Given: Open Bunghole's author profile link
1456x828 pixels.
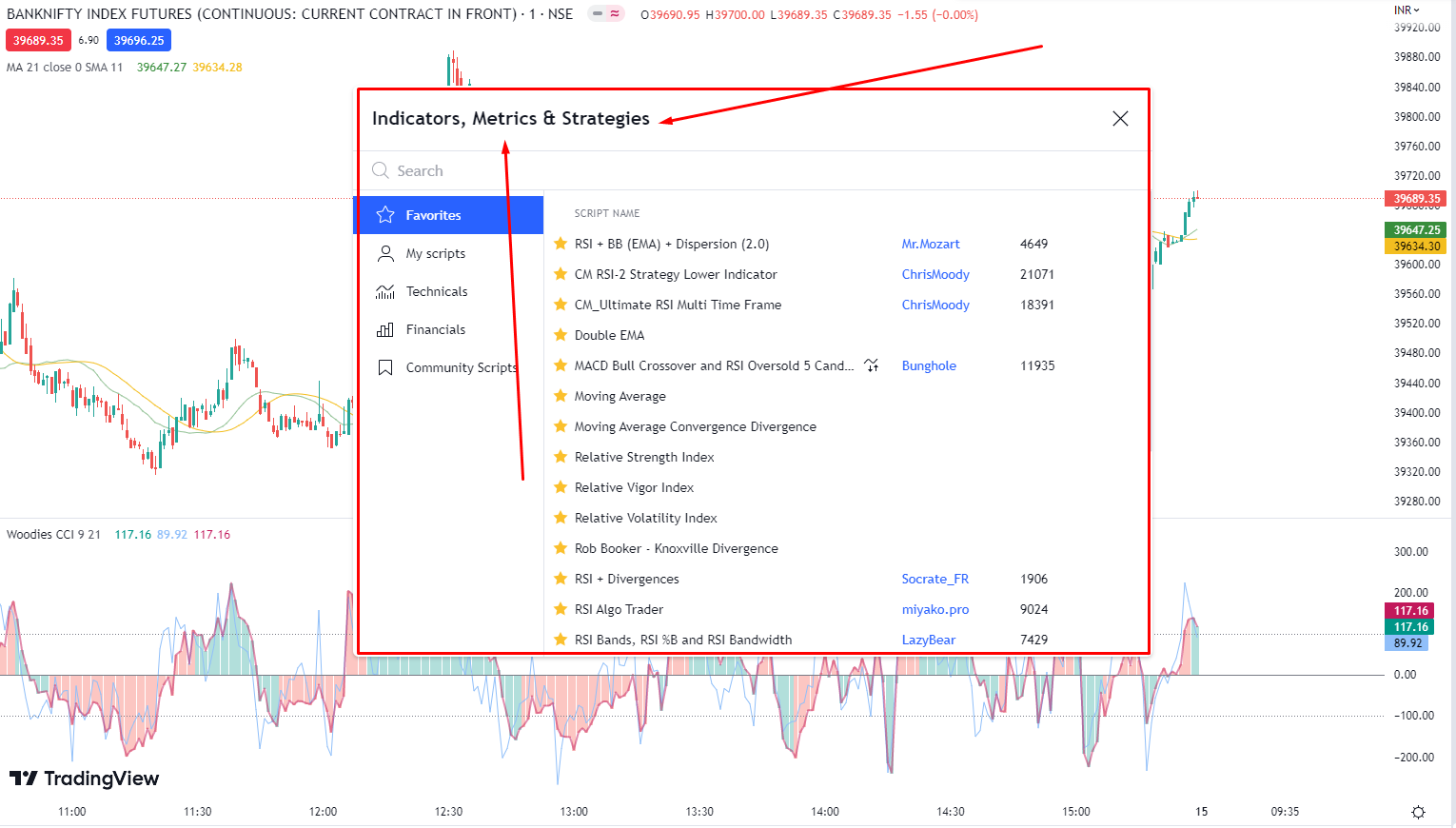Looking at the screenshot, I should click(929, 365).
